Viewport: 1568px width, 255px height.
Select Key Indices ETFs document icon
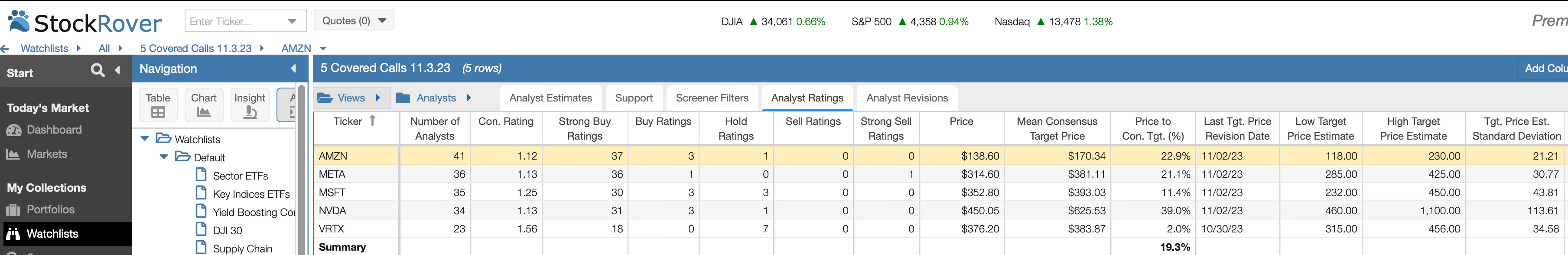click(202, 193)
